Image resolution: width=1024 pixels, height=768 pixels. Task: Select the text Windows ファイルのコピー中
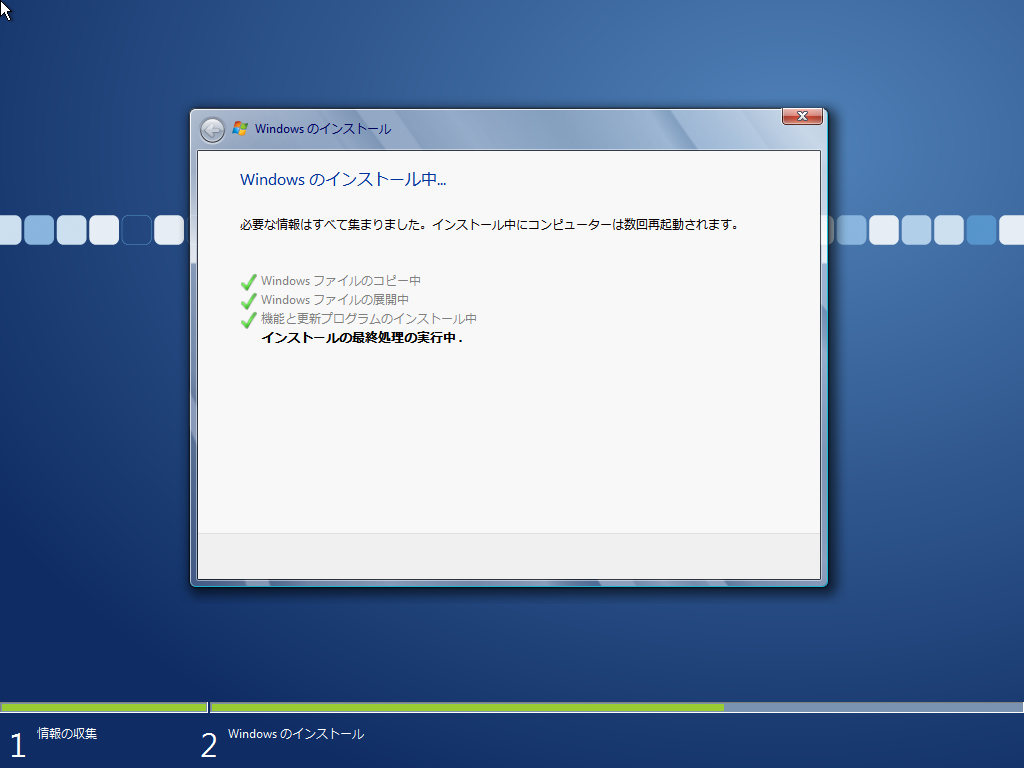point(340,281)
